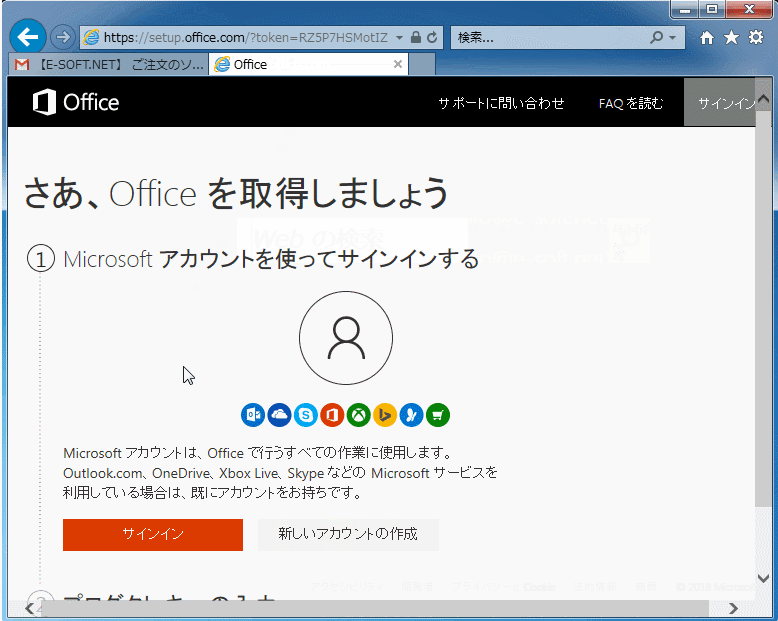Click text Microsoft アカウントを使ってサインインする
The image size is (778, 621).
pyautogui.click(x=271, y=259)
